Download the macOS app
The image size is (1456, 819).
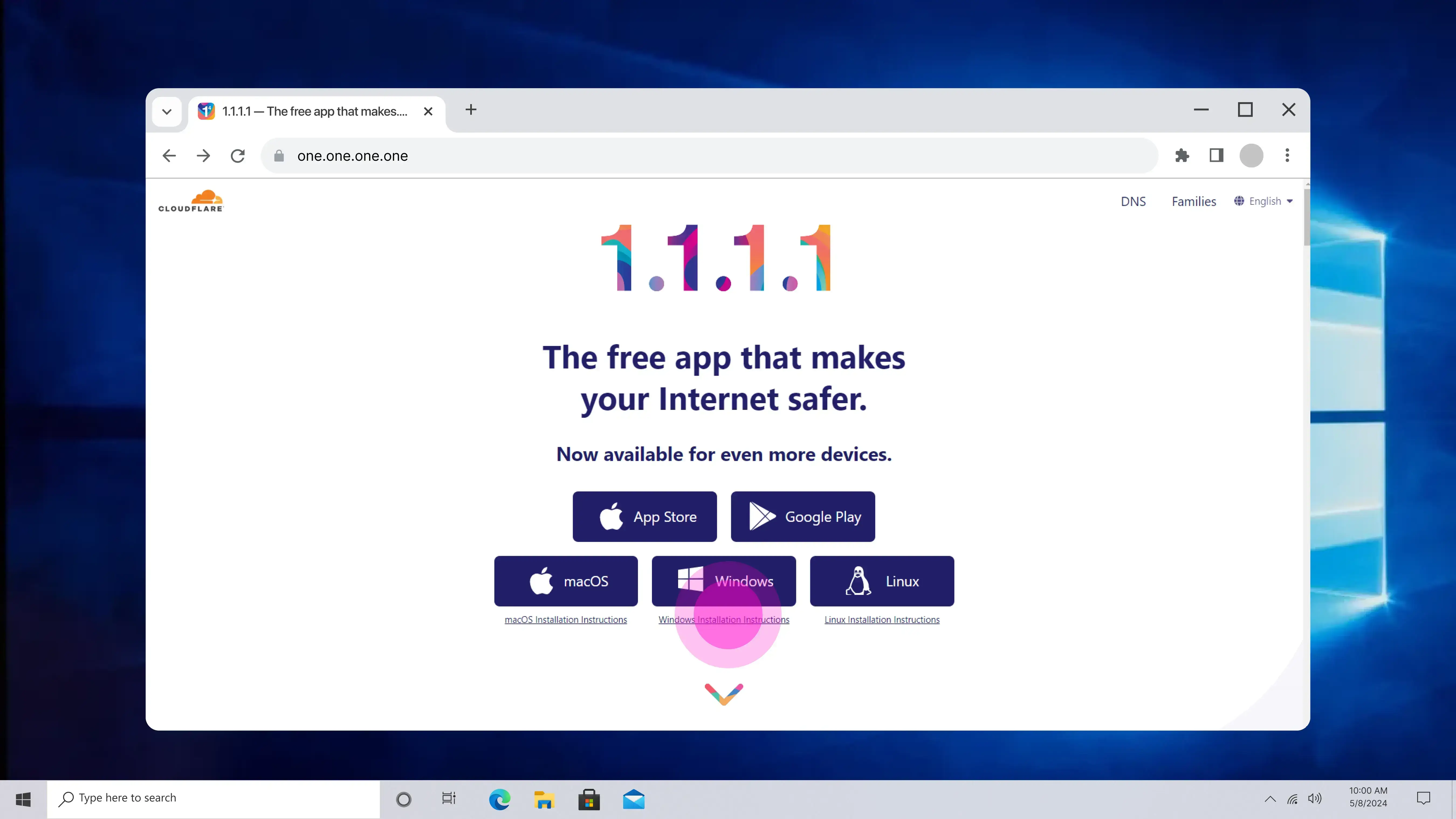coord(566,581)
